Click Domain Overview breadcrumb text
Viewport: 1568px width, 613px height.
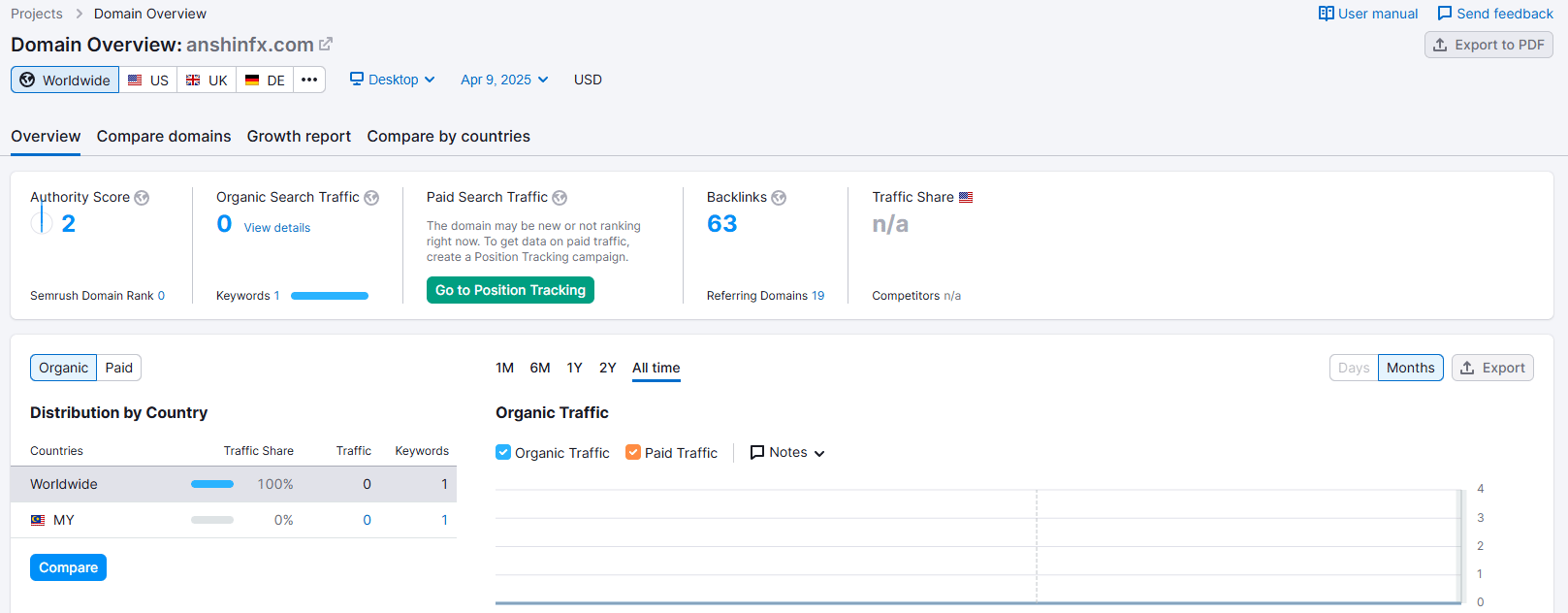[x=150, y=14]
